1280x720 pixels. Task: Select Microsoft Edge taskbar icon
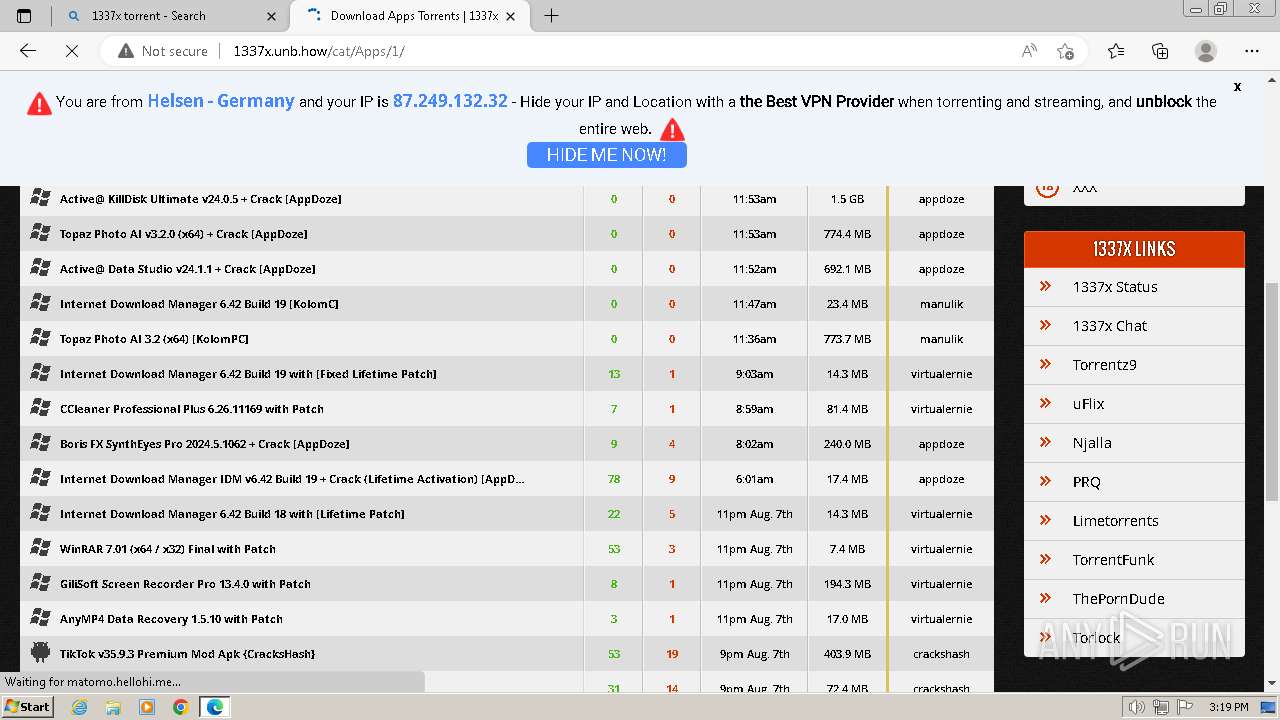tap(214, 707)
